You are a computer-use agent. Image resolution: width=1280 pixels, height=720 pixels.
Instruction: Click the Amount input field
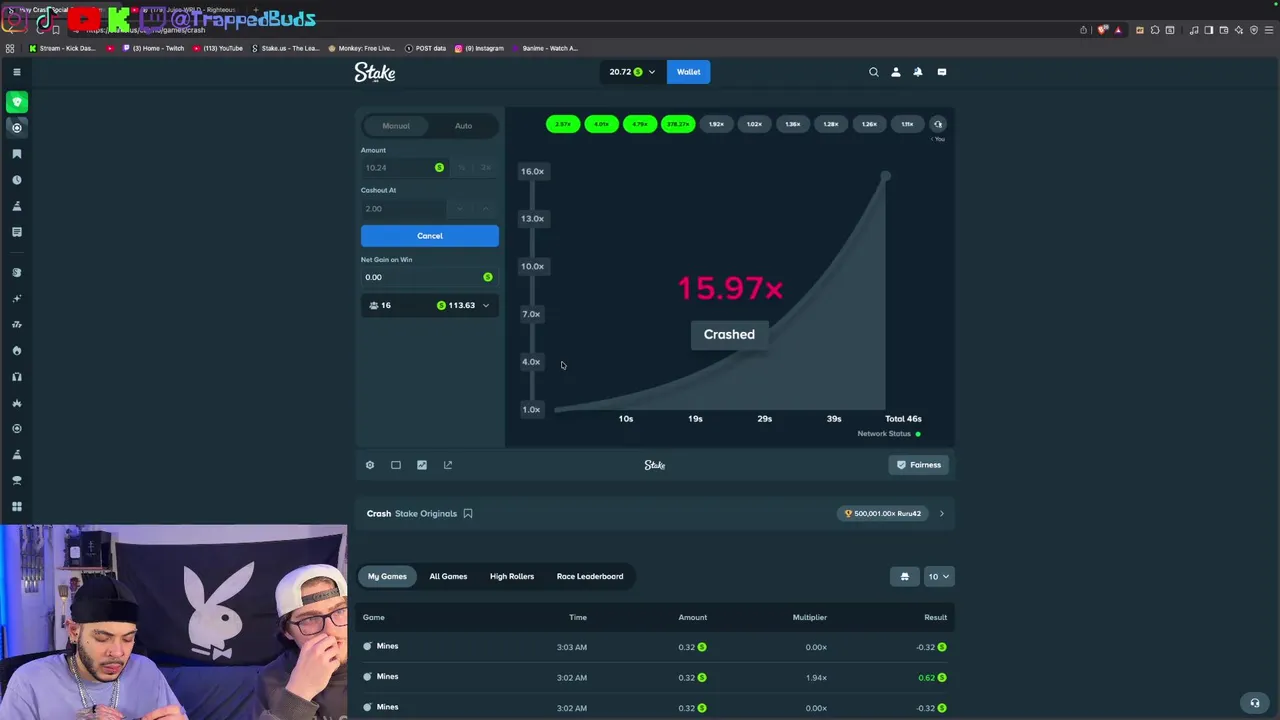pyautogui.click(x=404, y=168)
